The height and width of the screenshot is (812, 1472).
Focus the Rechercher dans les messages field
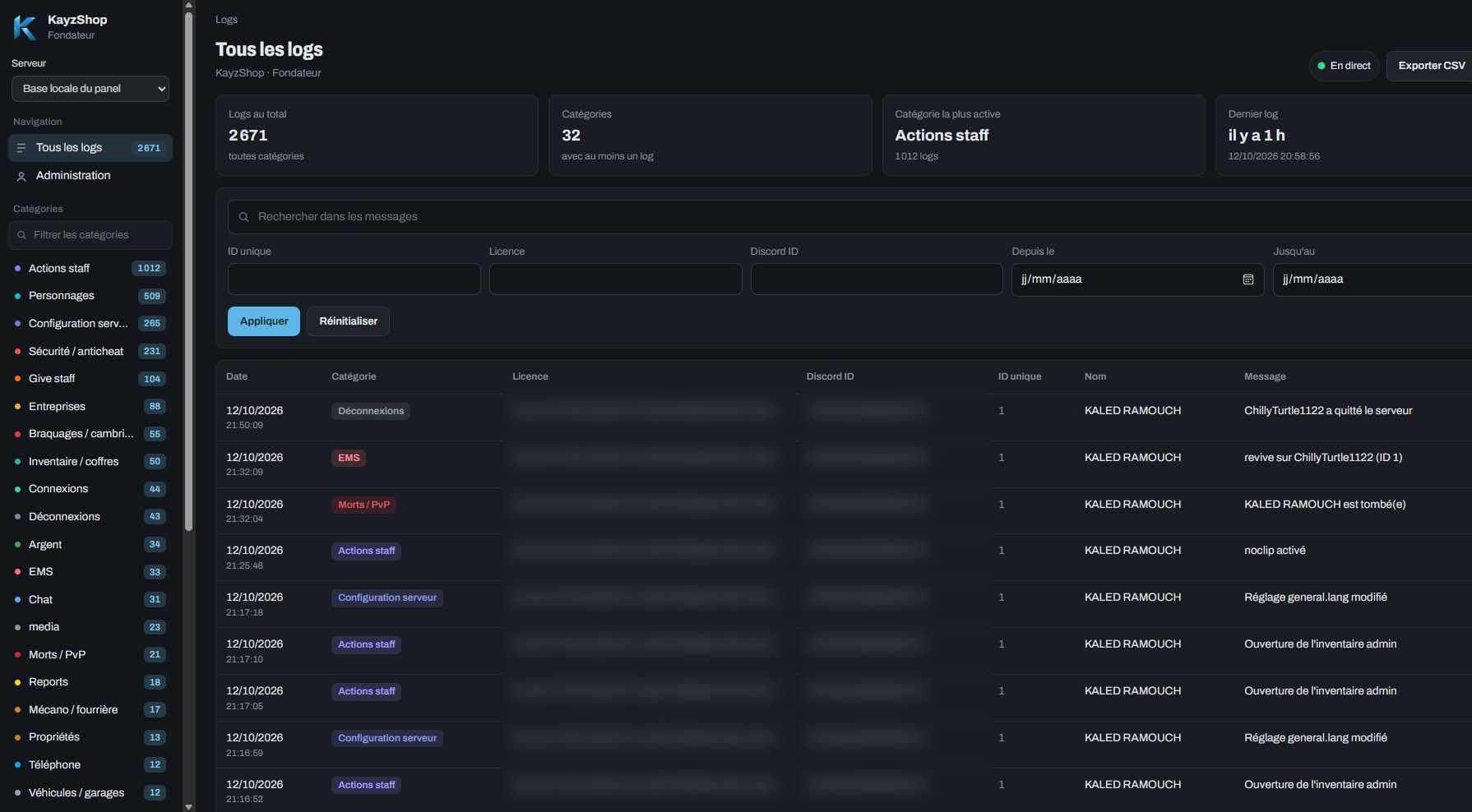(x=849, y=217)
